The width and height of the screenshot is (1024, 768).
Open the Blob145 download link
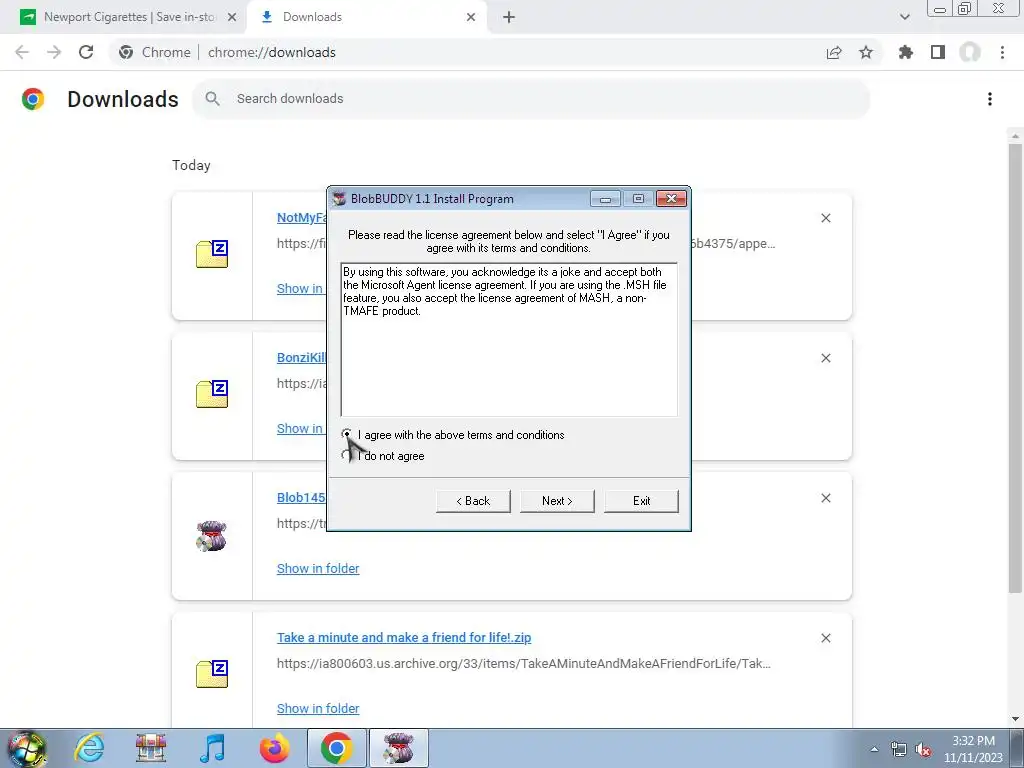[x=301, y=497]
